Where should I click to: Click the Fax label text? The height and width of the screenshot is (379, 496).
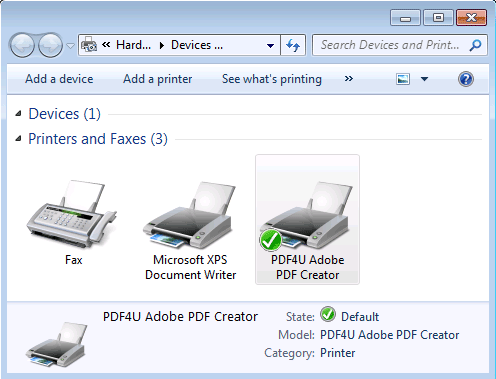coord(73,260)
